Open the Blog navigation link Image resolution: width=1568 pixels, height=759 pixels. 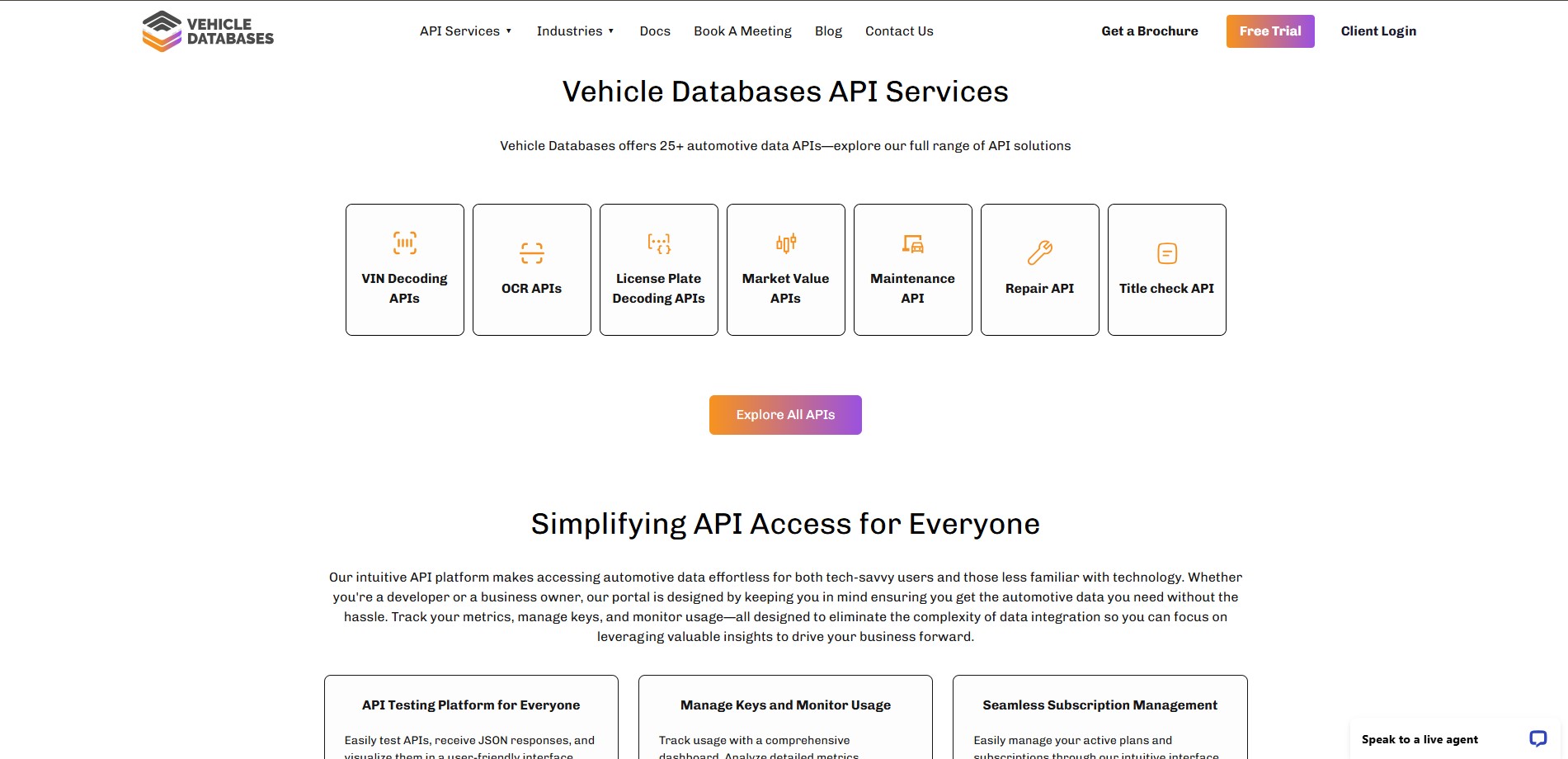point(828,31)
